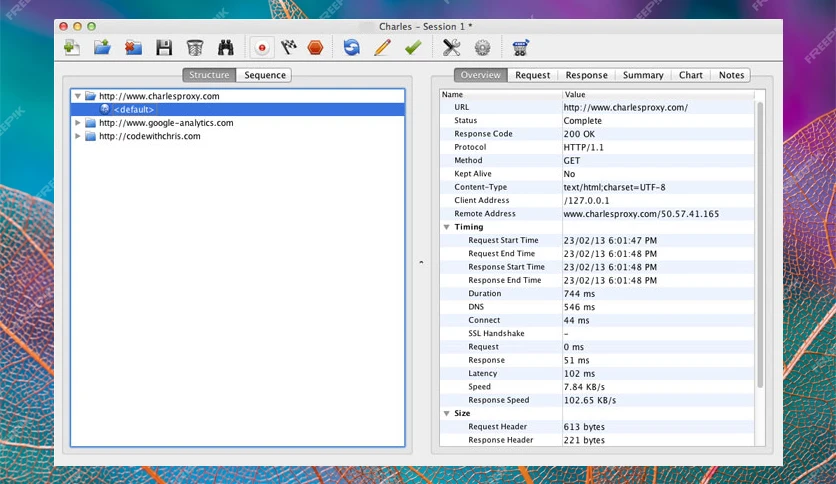Open the Chart tab

[x=690, y=75]
